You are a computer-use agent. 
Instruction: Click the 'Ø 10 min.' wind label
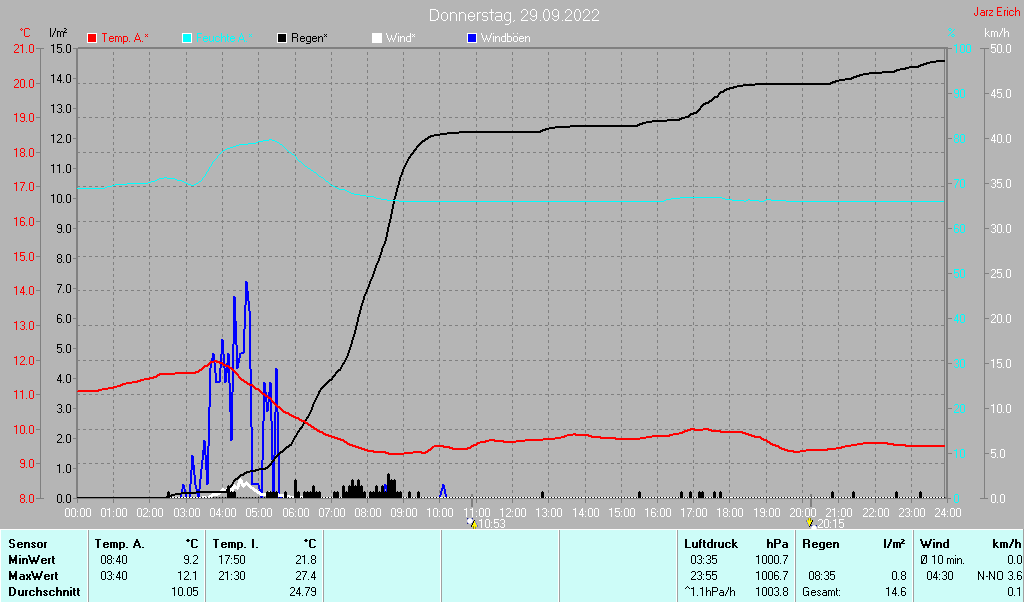click(942, 560)
